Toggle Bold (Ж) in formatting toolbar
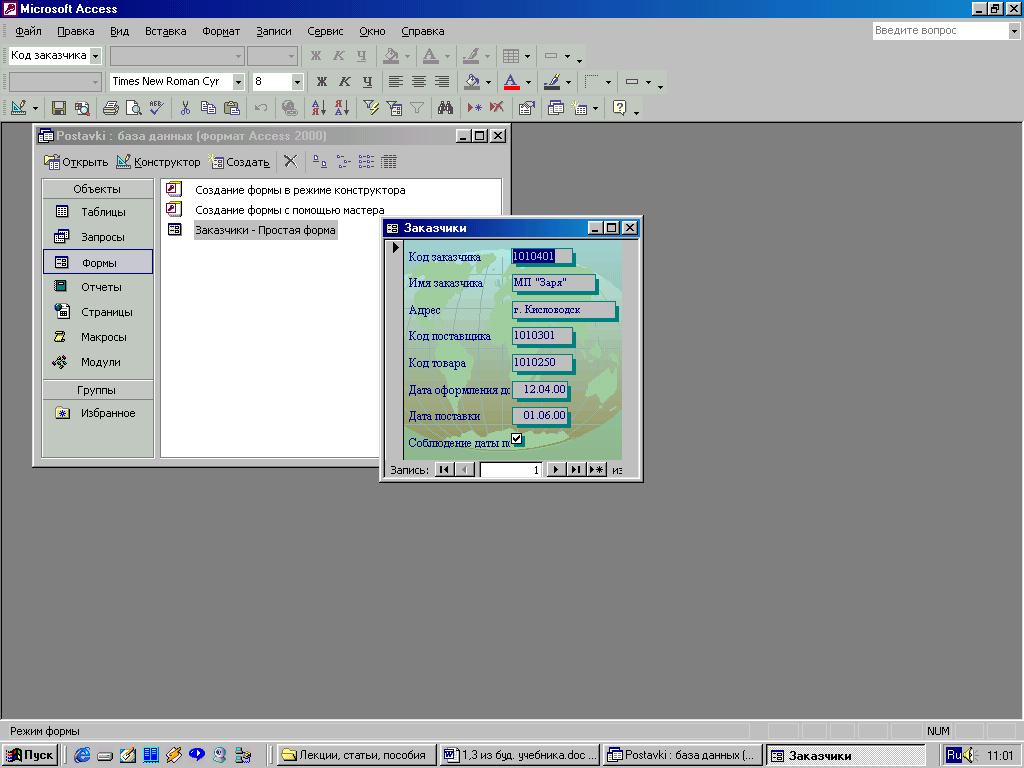 322,82
